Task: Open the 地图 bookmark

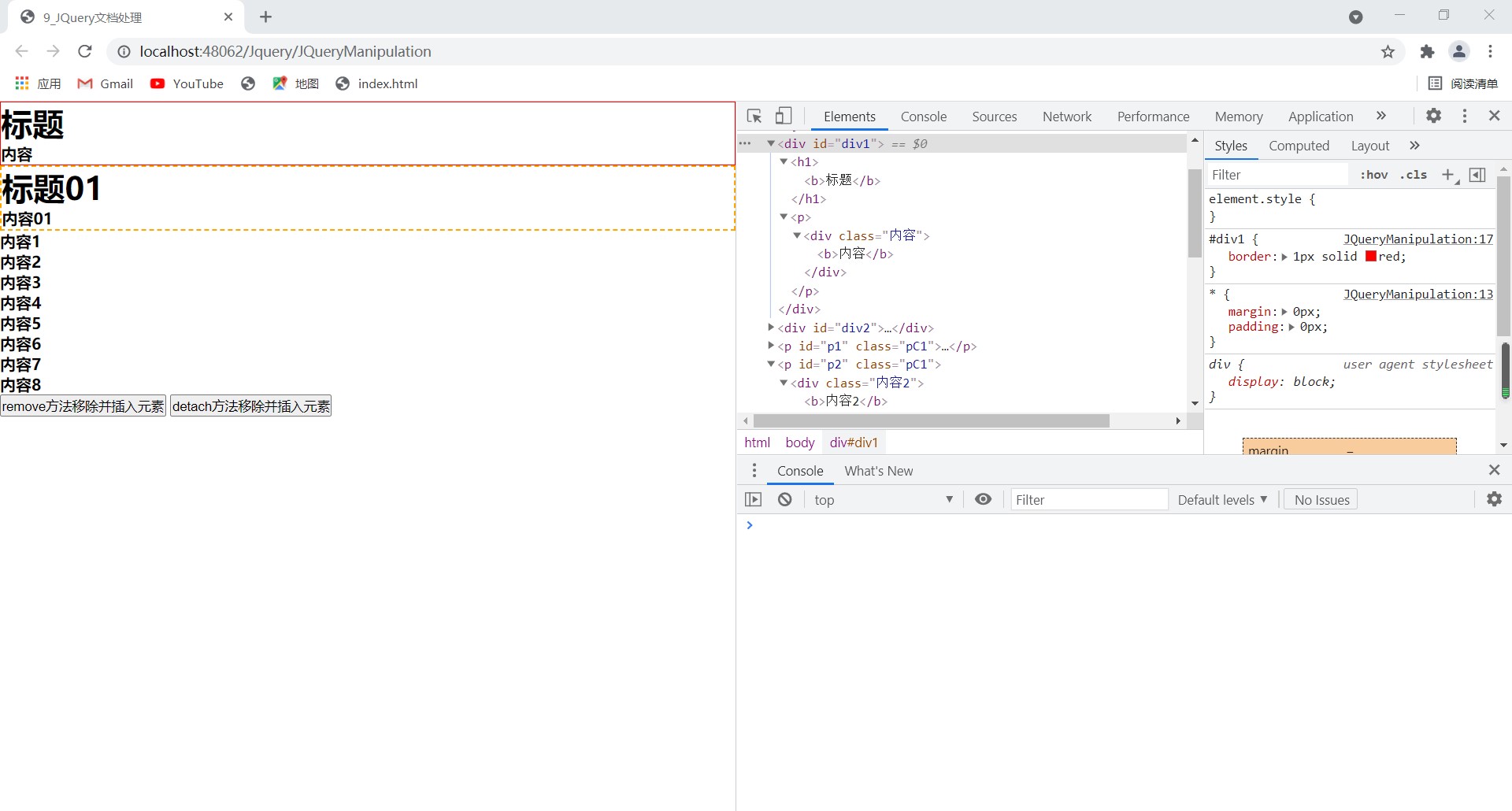Action: click(295, 83)
